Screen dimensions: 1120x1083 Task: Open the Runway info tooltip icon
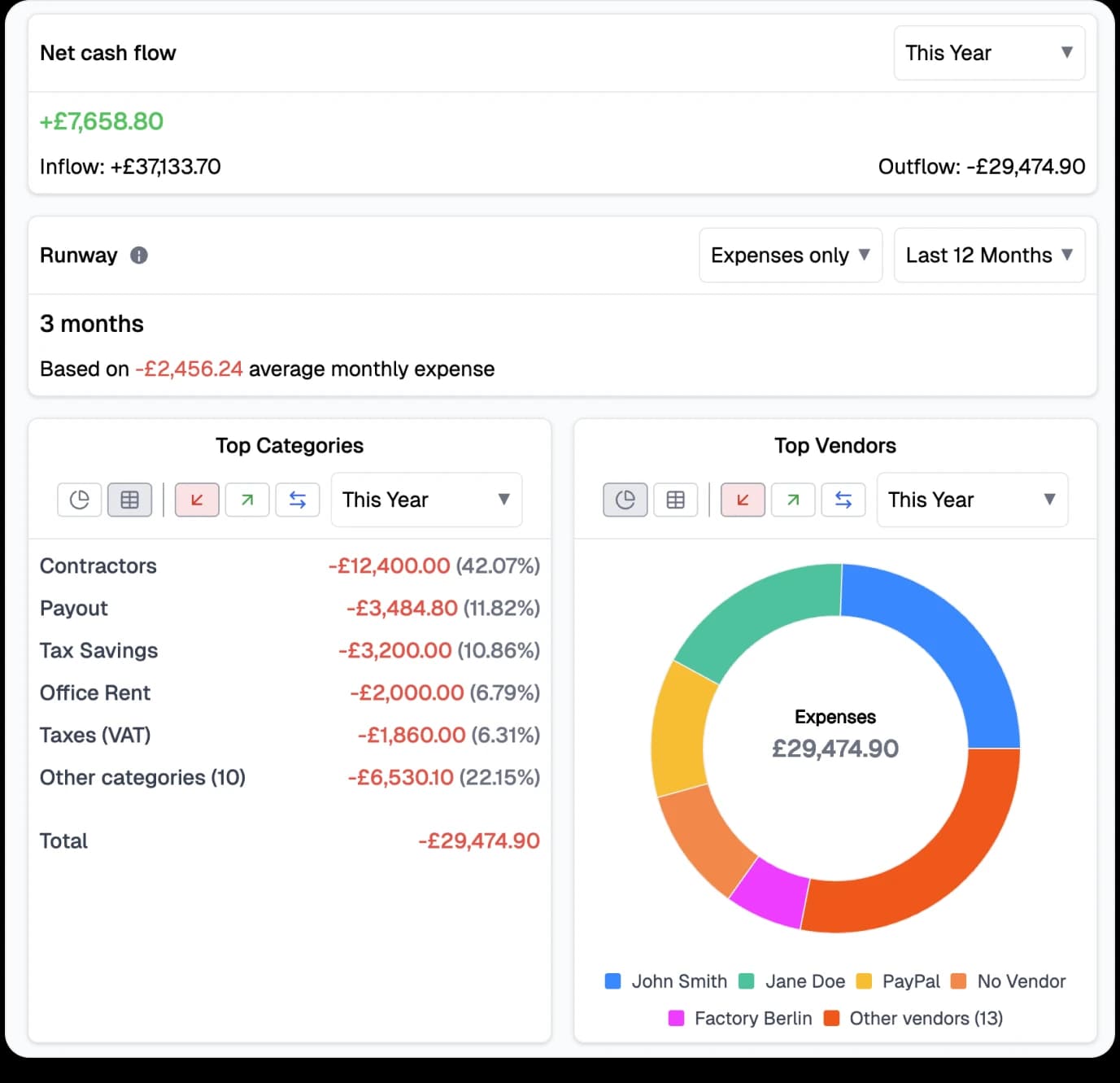click(138, 255)
